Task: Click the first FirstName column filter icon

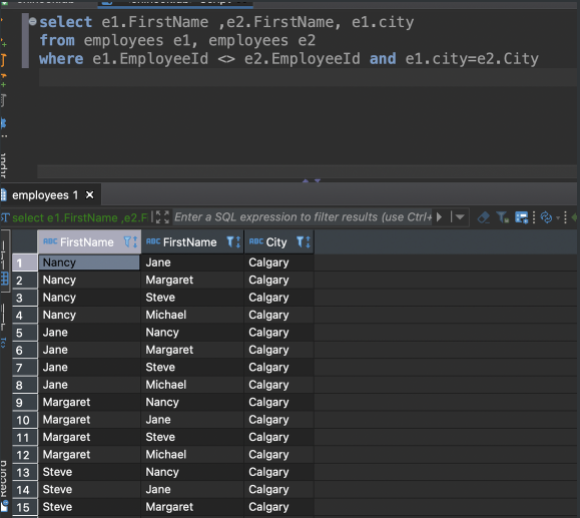Action: pos(130,242)
